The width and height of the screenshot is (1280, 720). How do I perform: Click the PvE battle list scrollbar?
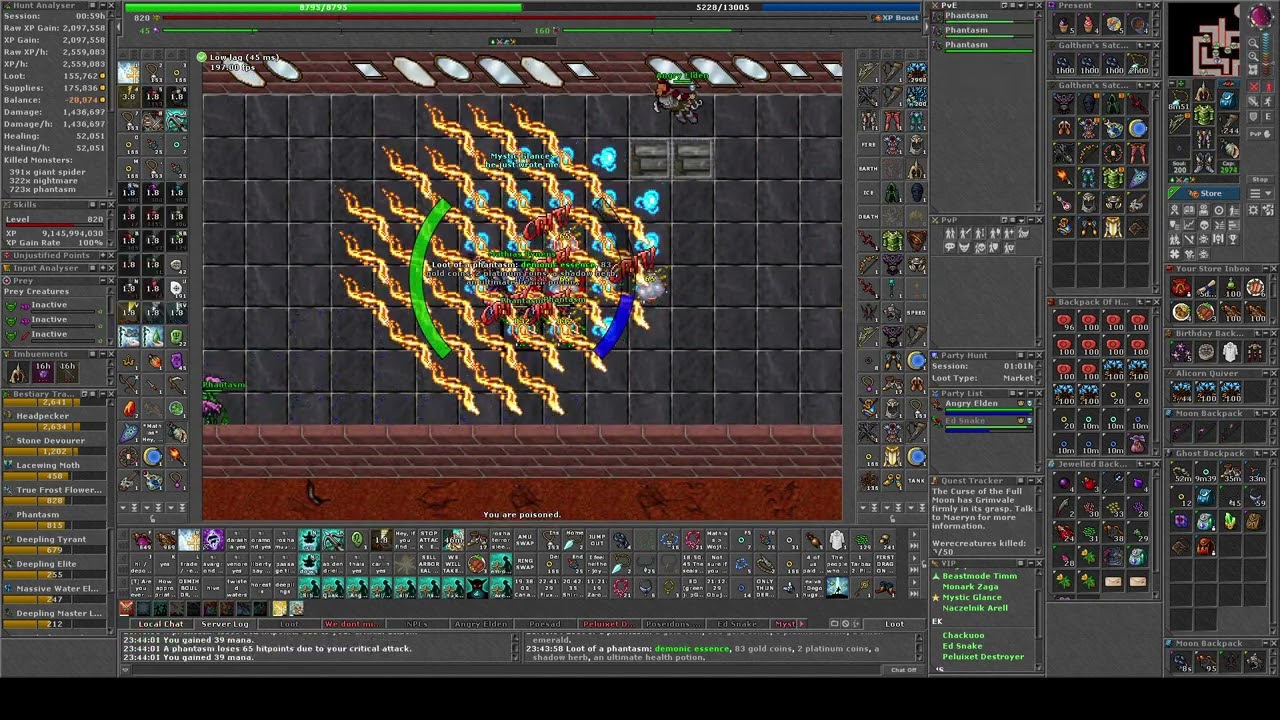point(1038,110)
